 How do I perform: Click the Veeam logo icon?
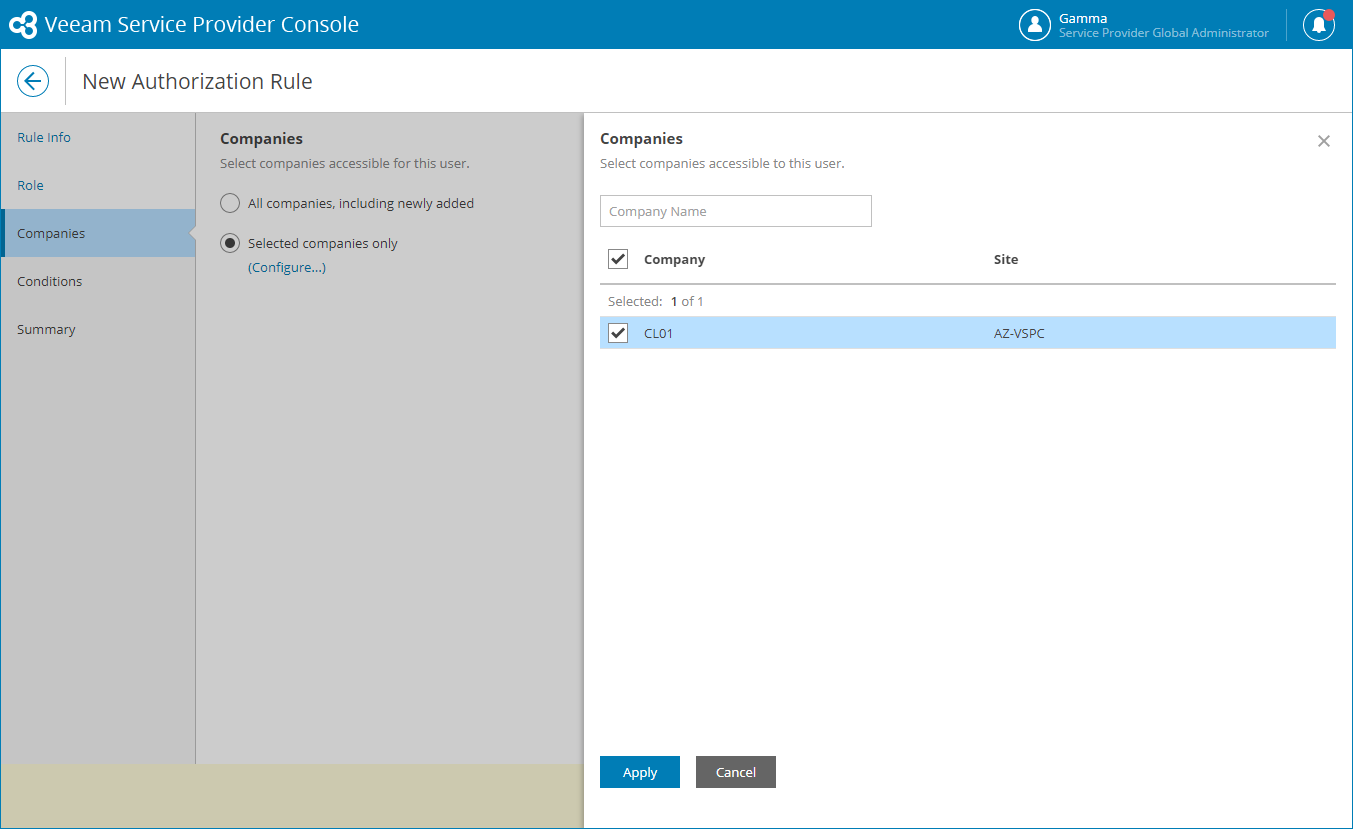pyautogui.click(x=23, y=25)
